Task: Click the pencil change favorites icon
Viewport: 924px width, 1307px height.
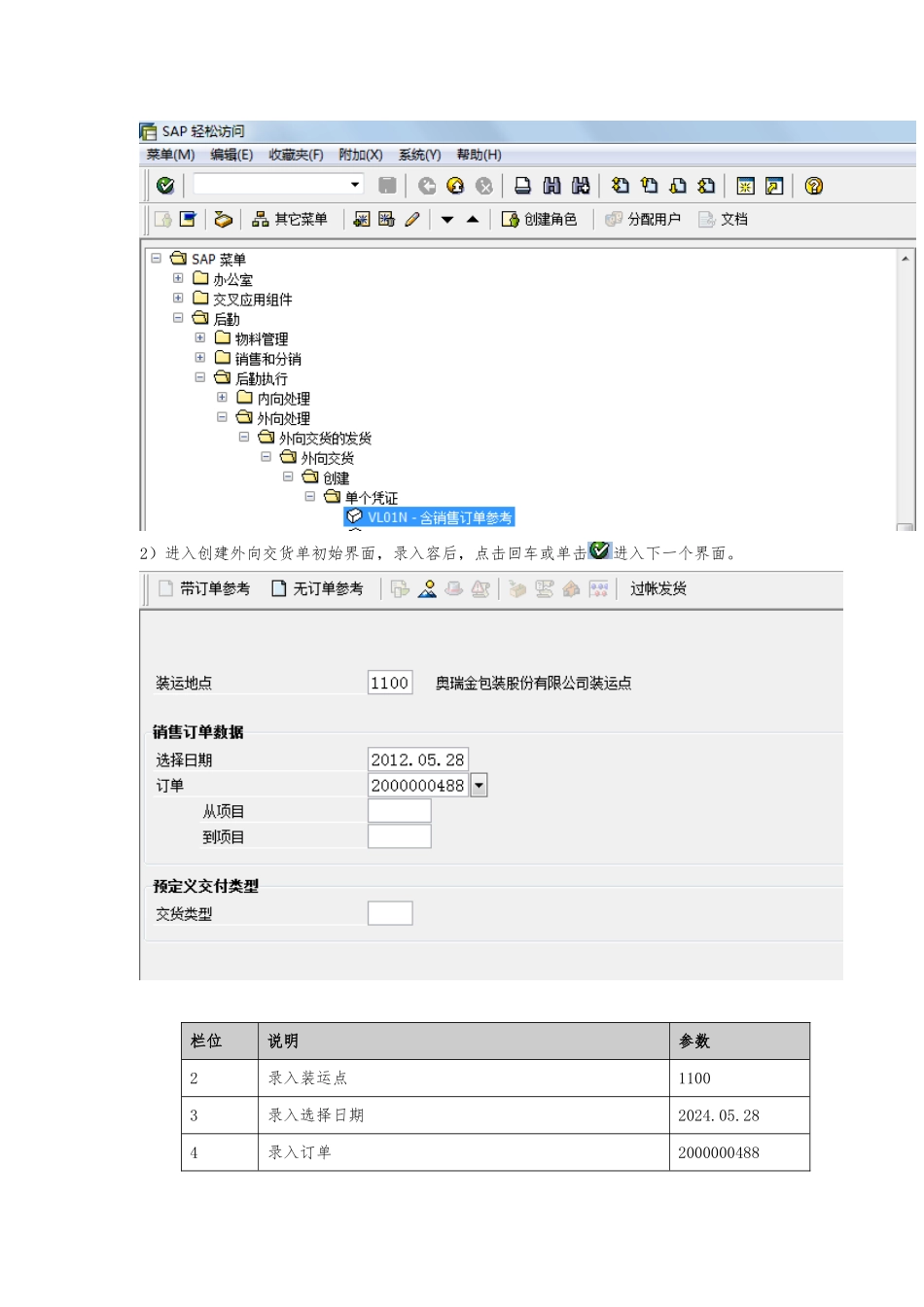Action: [x=412, y=219]
